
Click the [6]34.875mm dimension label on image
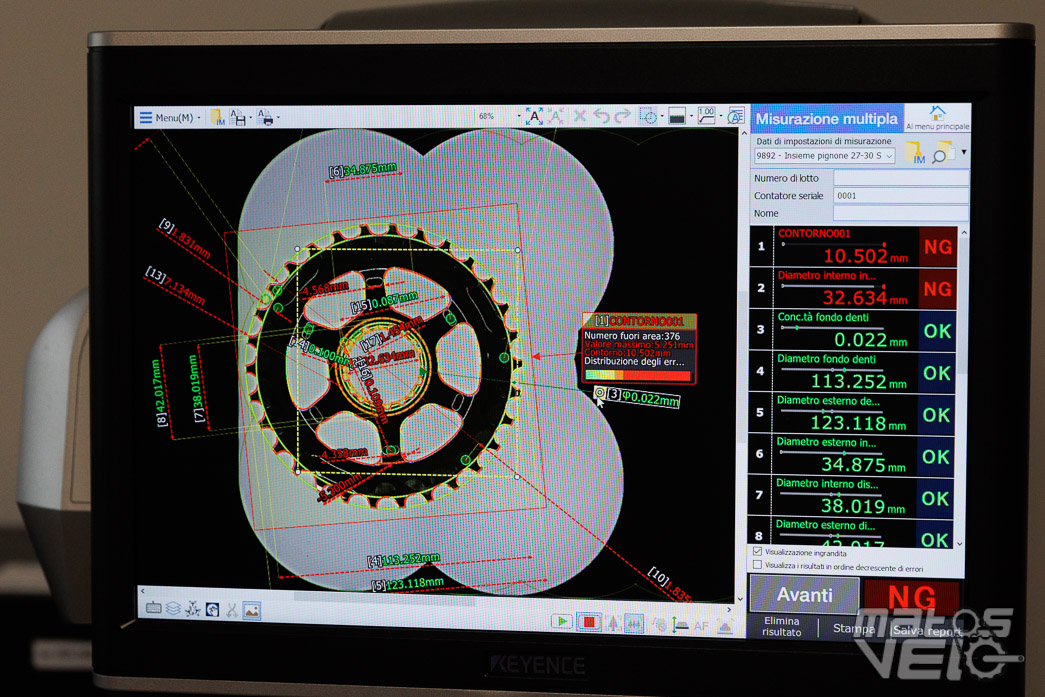(363, 169)
